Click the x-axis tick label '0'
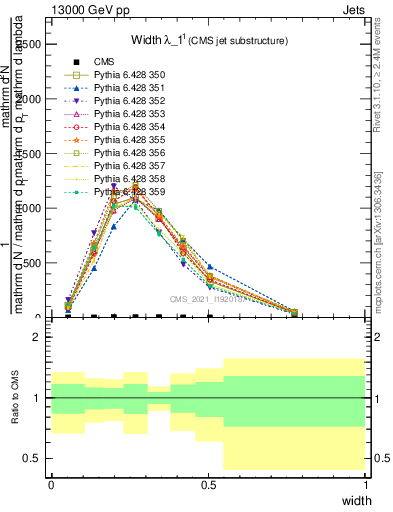The width and height of the screenshot is (393, 512). coord(51,486)
